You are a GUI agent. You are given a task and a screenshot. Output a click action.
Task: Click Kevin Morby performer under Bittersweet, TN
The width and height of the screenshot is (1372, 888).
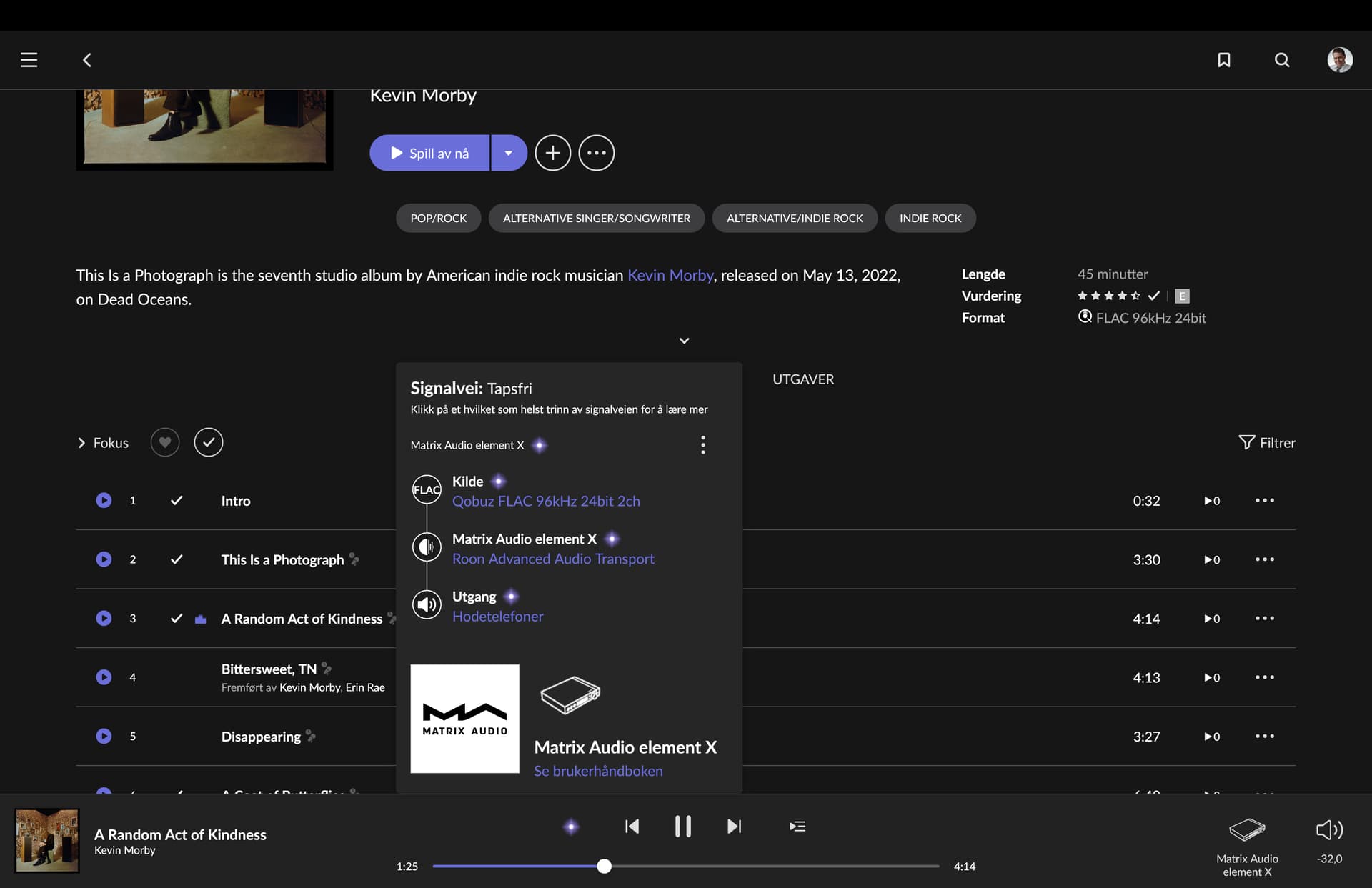click(309, 687)
